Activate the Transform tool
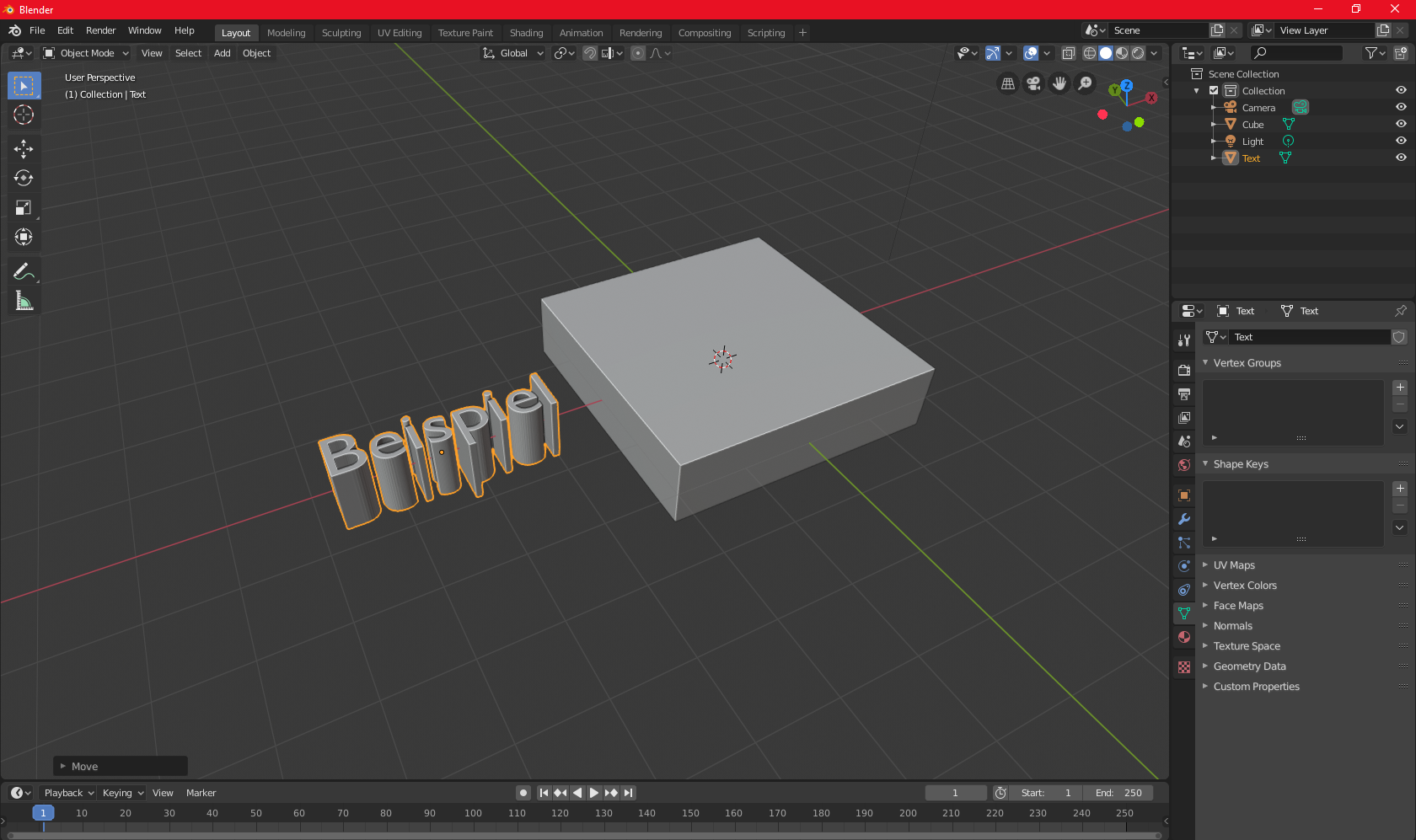The image size is (1416, 840). click(x=24, y=238)
